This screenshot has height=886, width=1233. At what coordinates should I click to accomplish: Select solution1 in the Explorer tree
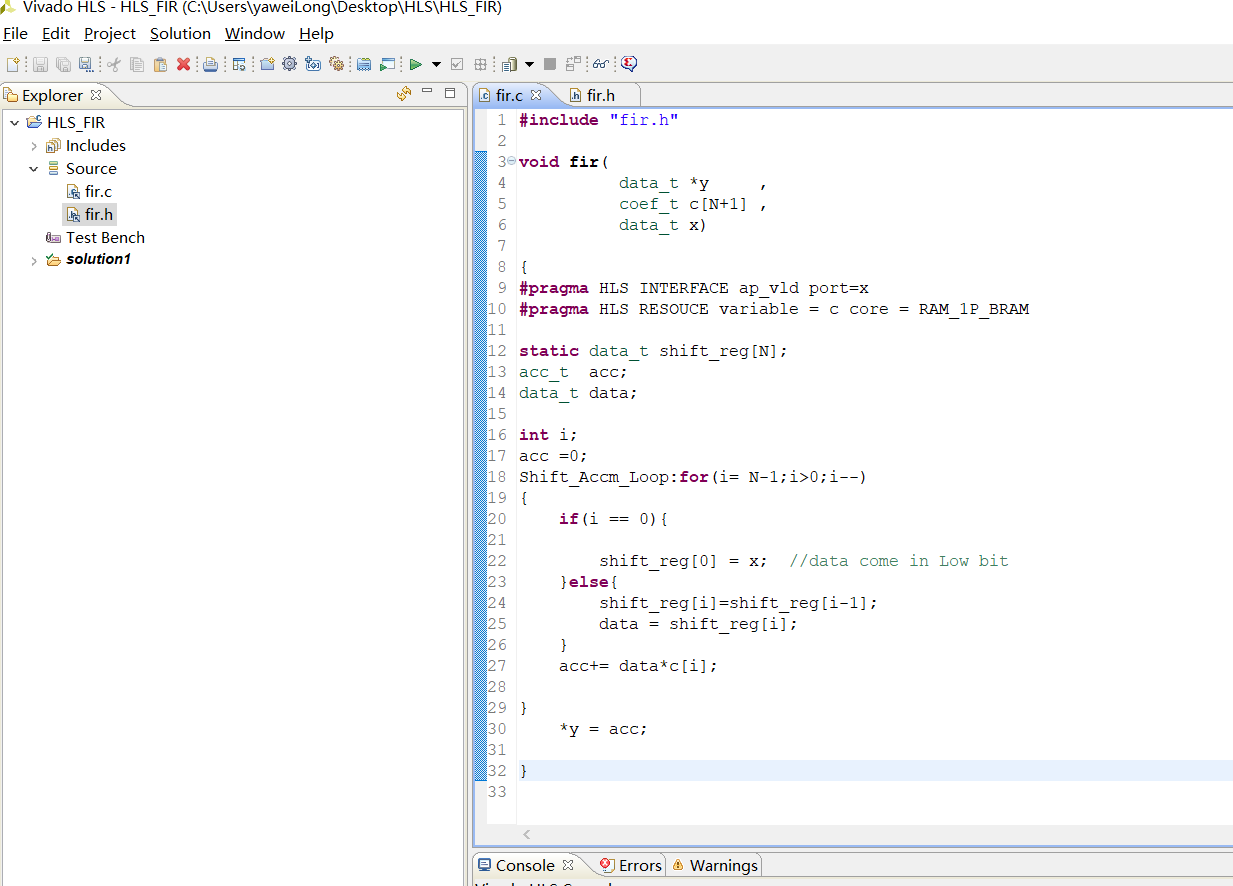coord(98,260)
